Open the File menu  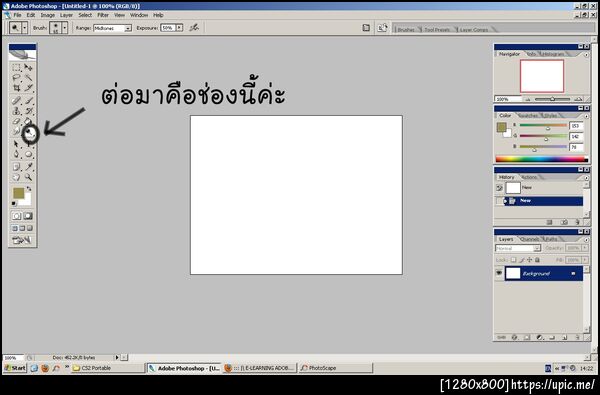point(17,15)
